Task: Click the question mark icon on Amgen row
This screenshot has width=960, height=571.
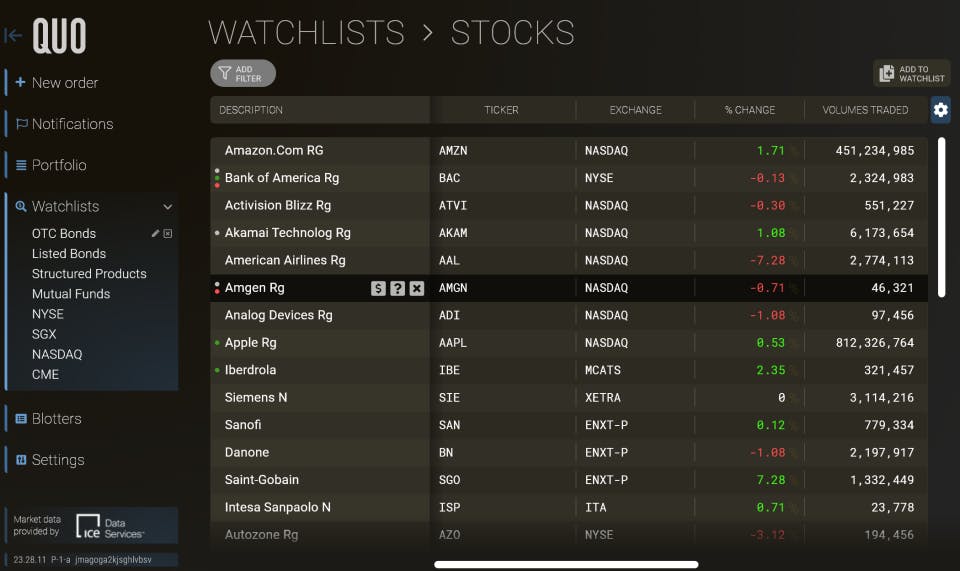Action: (x=397, y=288)
